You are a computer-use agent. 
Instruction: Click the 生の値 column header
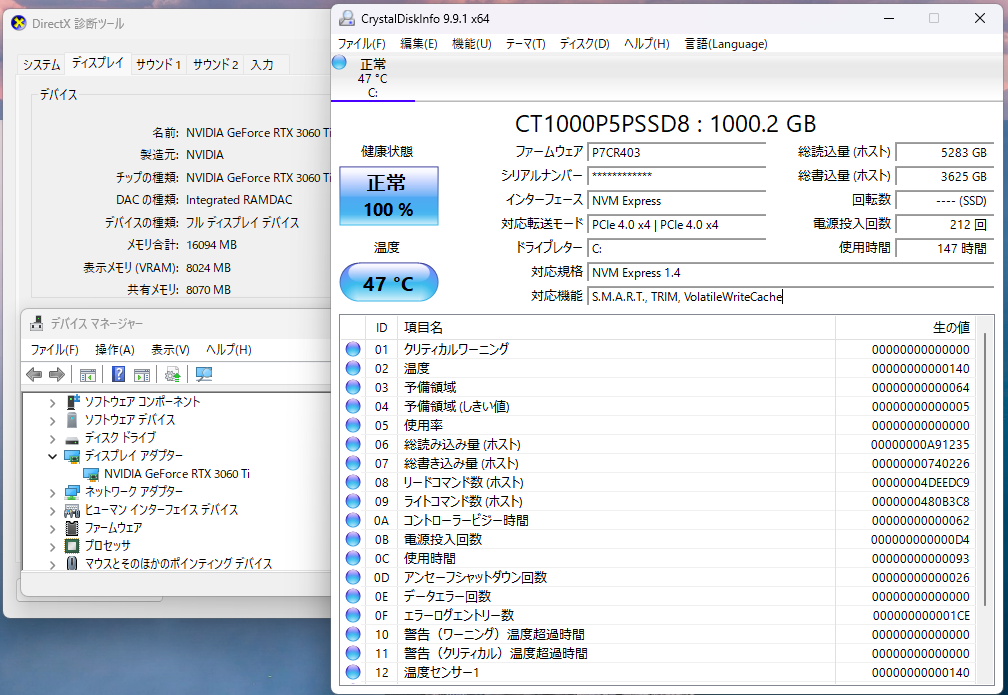pos(905,328)
